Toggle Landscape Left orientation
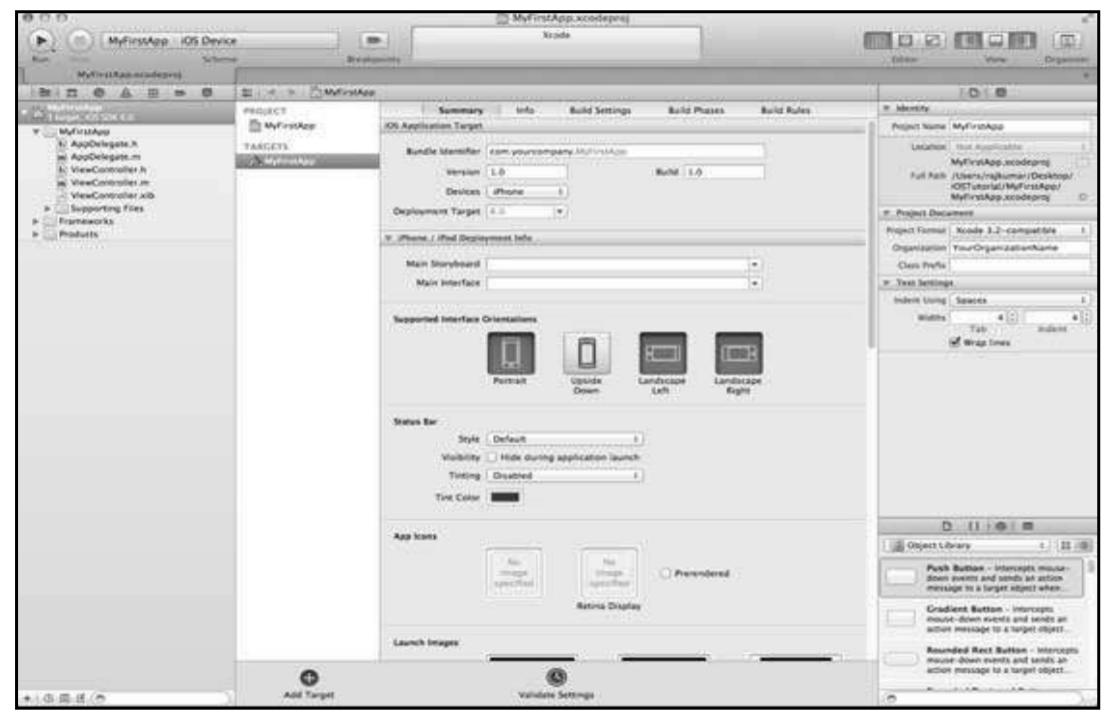Image resolution: width=1114 pixels, height=718 pixels. coord(662,352)
